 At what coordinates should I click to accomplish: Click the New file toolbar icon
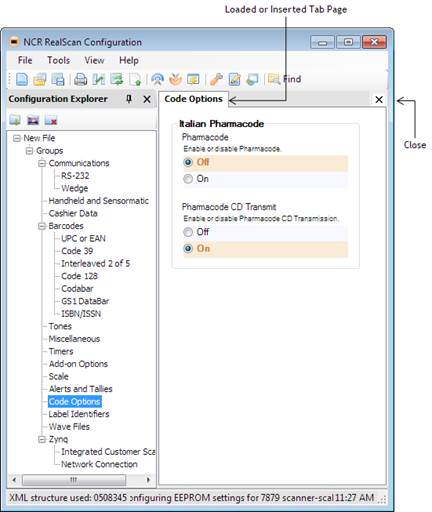[x=22, y=79]
